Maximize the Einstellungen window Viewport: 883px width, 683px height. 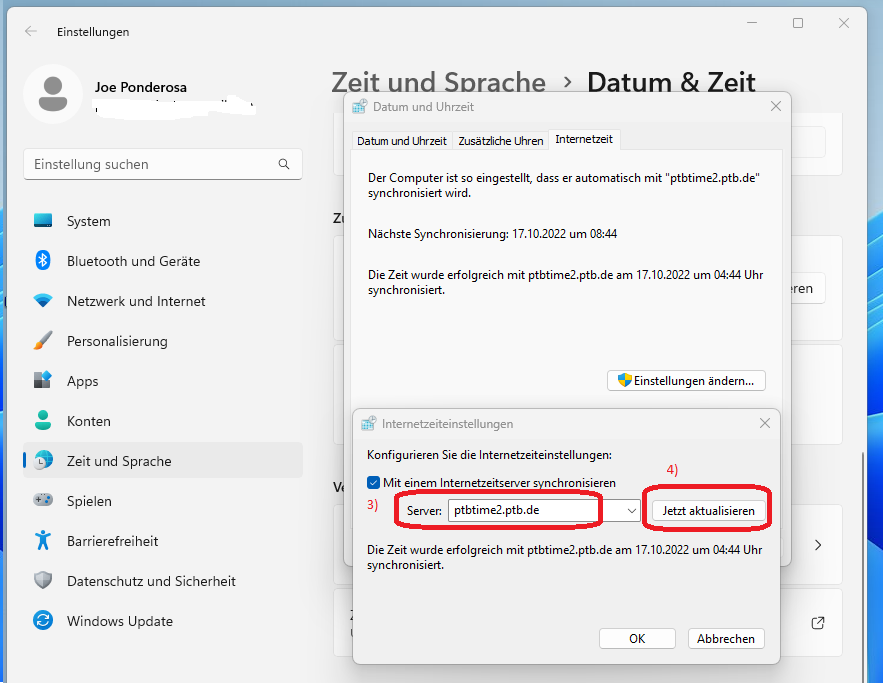coord(797,23)
